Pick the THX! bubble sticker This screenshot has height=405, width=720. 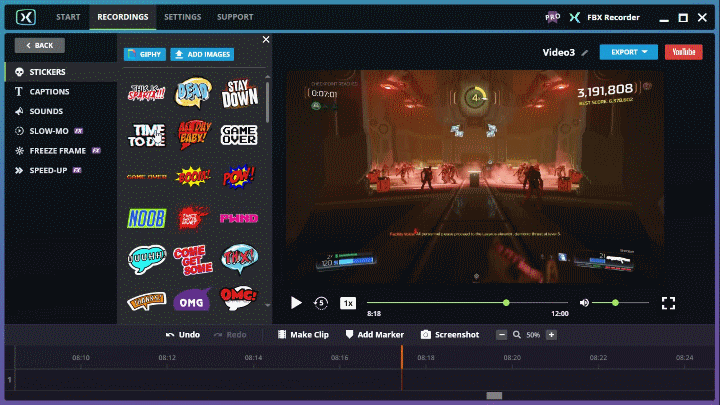(x=239, y=259)
